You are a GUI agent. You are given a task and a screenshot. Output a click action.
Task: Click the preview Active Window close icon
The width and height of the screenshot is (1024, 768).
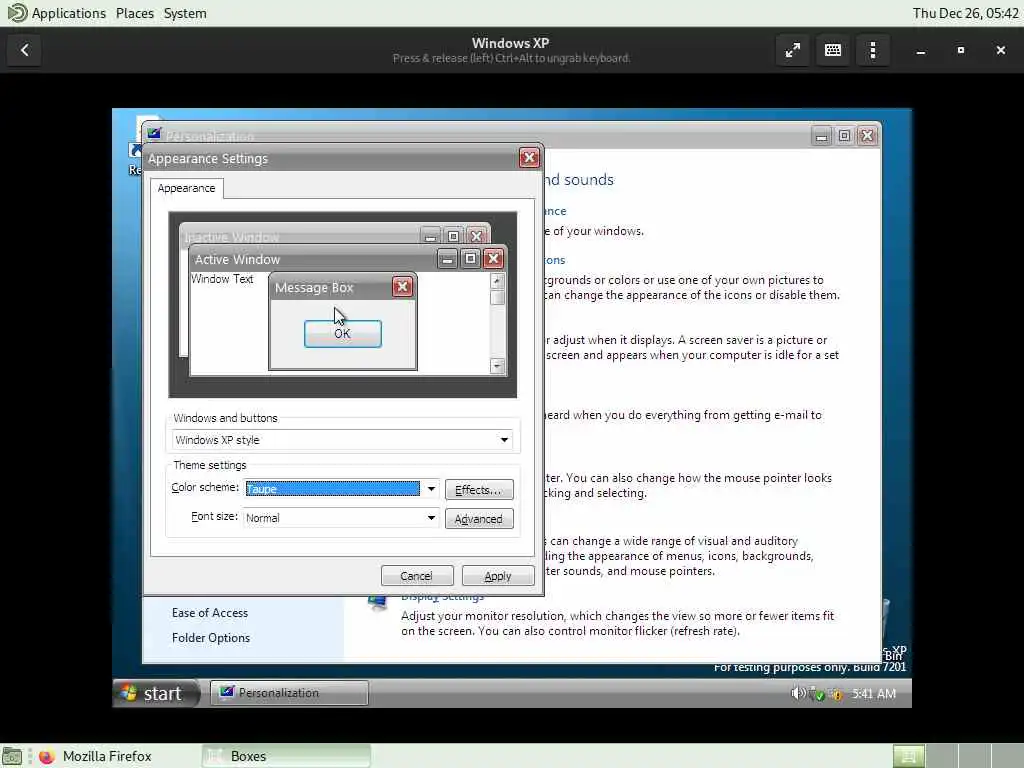tap(494, 259)
